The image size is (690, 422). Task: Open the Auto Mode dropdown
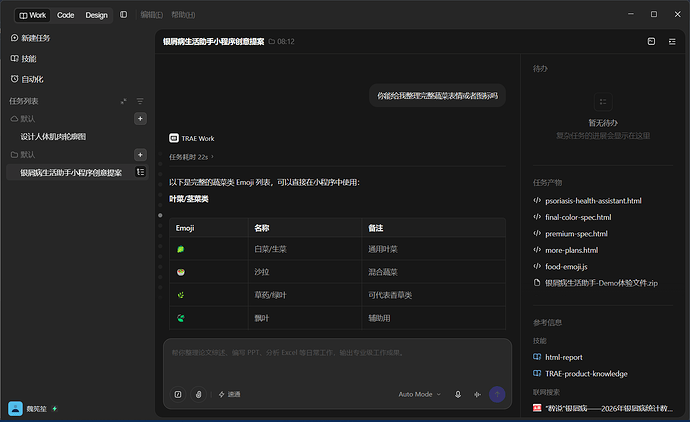(419, 394)
